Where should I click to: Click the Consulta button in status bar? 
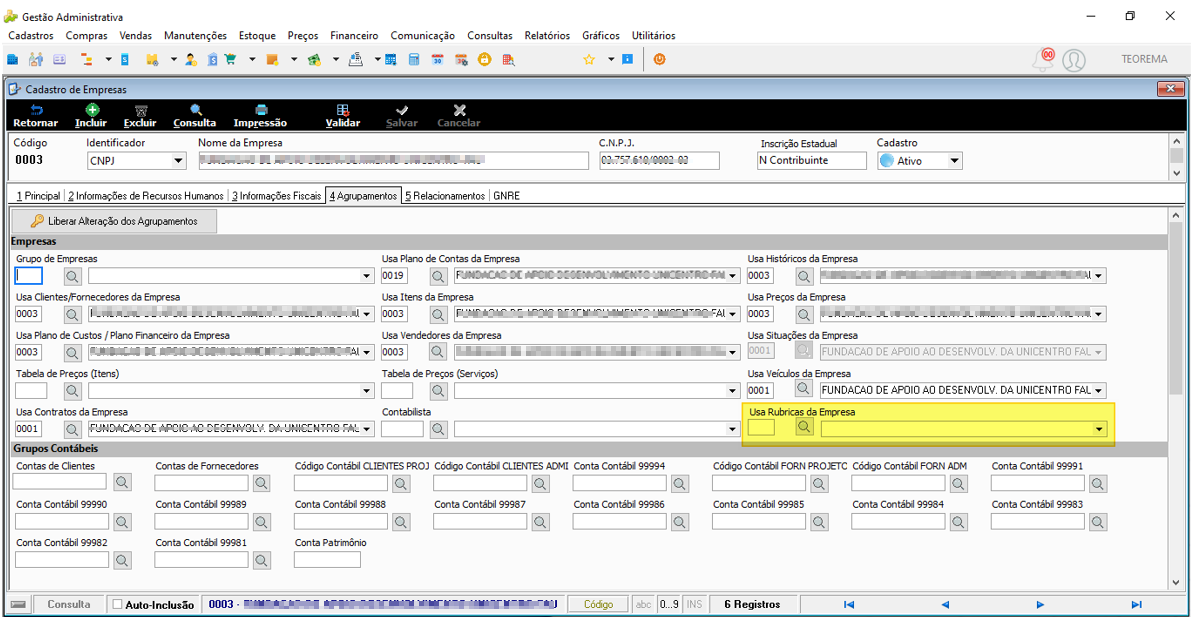(69, 605)
